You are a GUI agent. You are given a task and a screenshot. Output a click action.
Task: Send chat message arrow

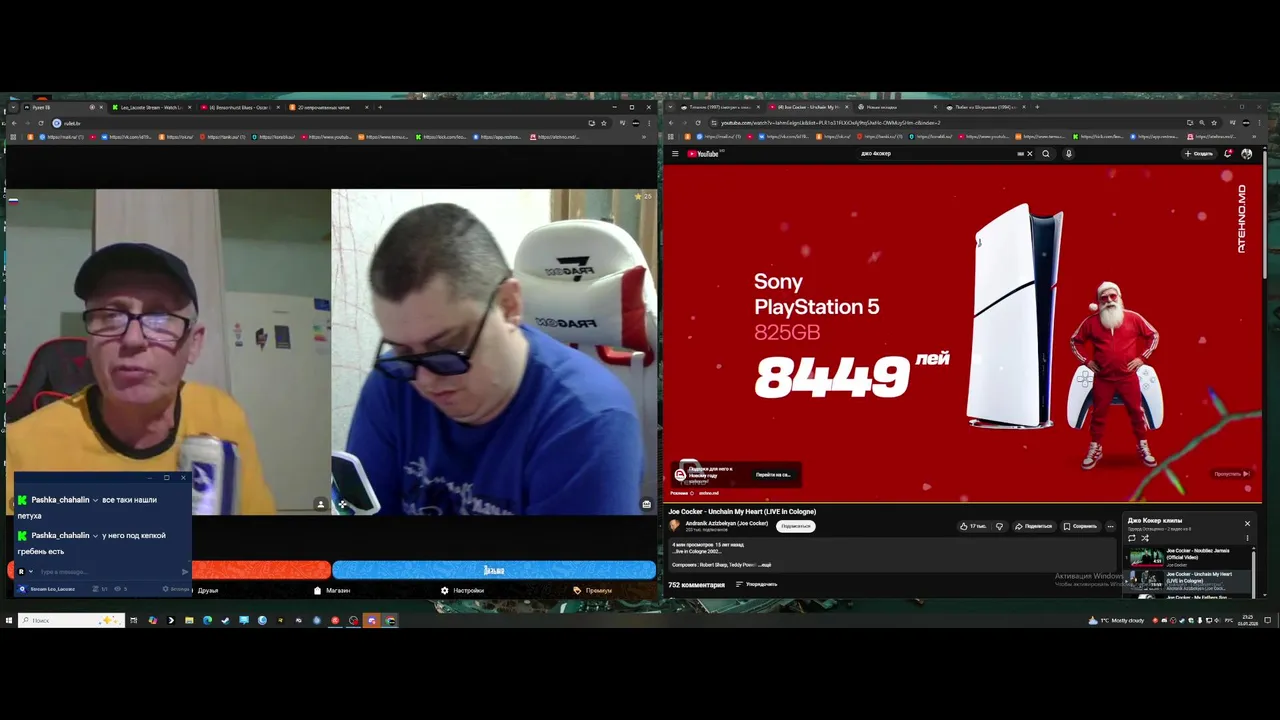point(185,572)
